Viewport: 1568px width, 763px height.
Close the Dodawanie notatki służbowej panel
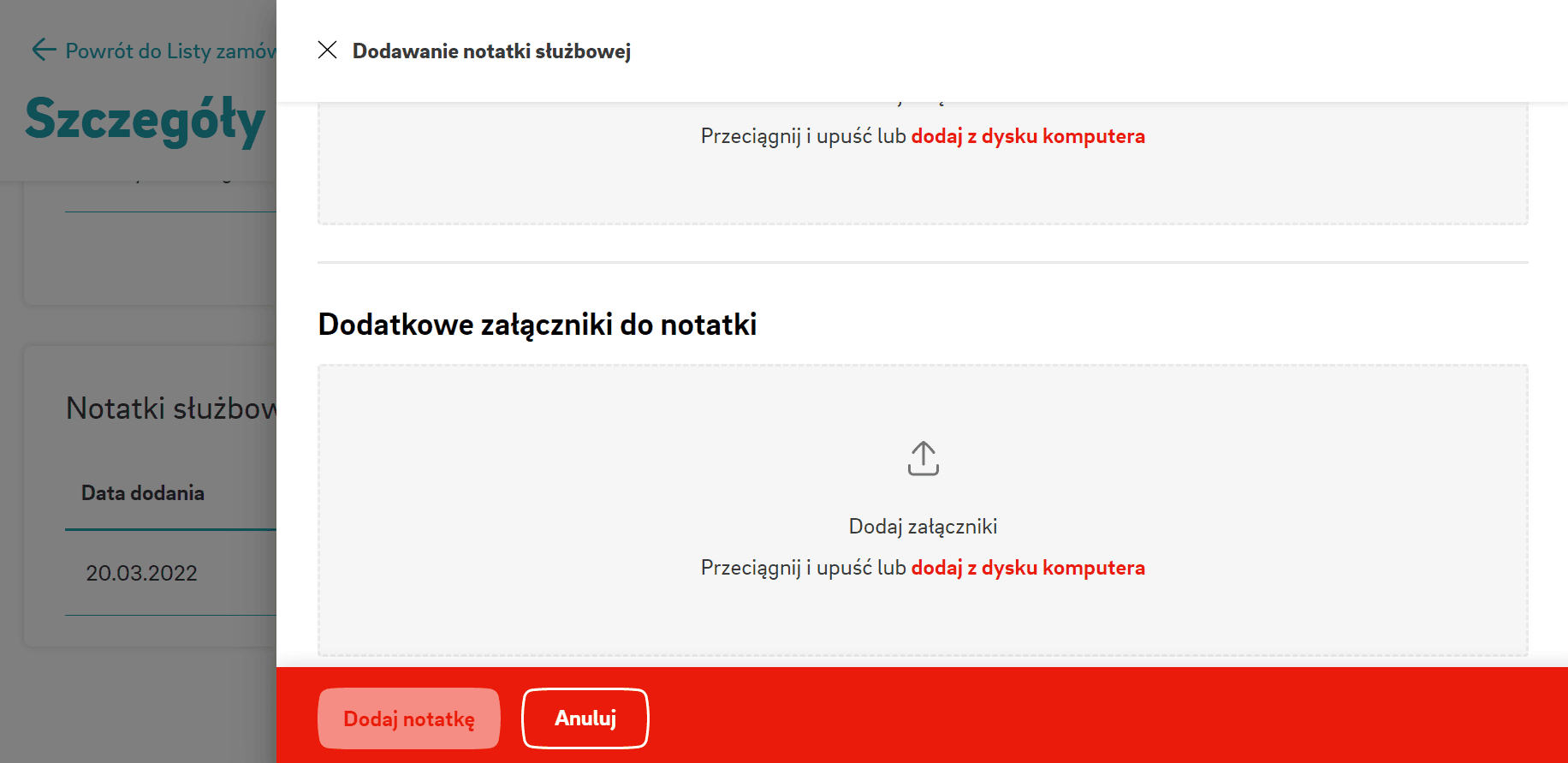(x=327, y=51)
